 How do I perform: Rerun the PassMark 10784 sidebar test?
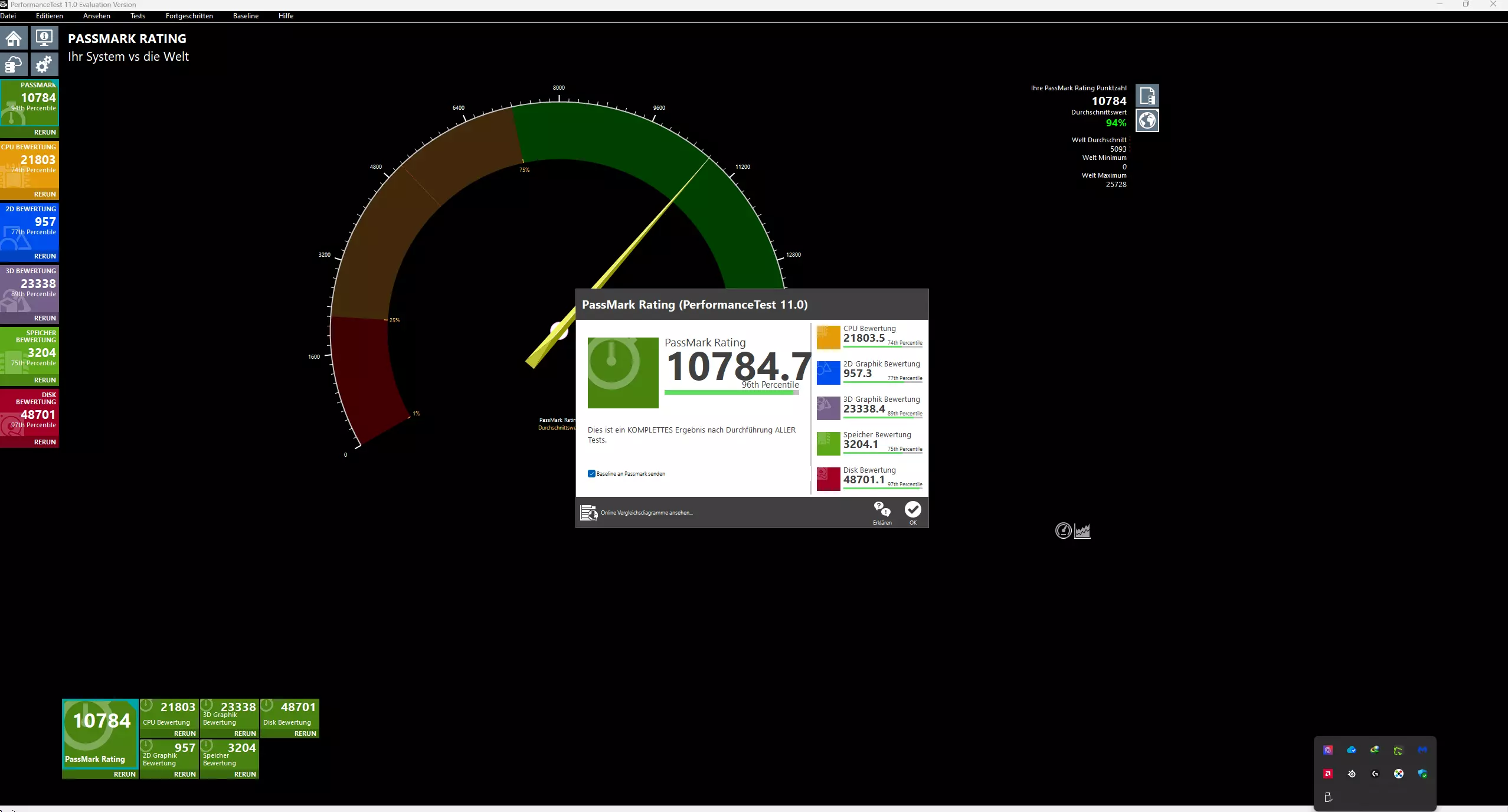(x=45, y=132)
